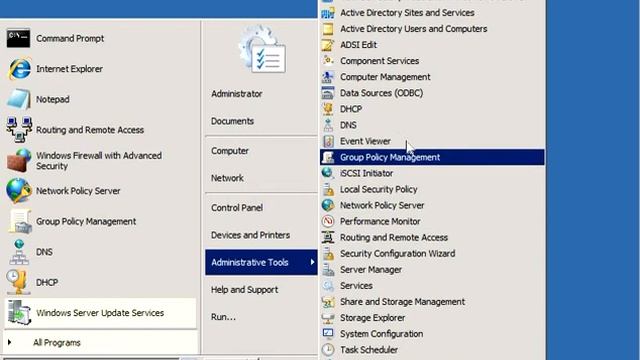Click Data Sources (ODBC) icon
Viewport: 640px width, 360px height.
coord(328,93)
